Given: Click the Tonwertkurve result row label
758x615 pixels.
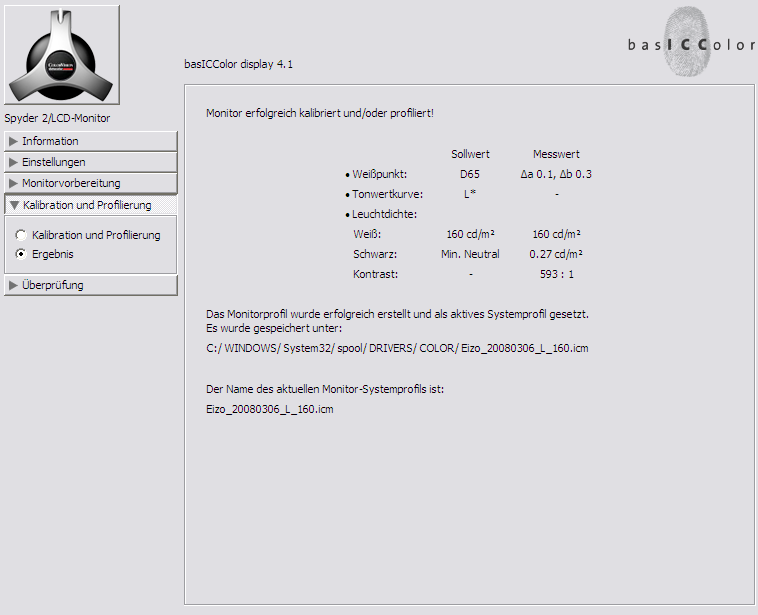Looking at the screenshot, I should 387,194.
